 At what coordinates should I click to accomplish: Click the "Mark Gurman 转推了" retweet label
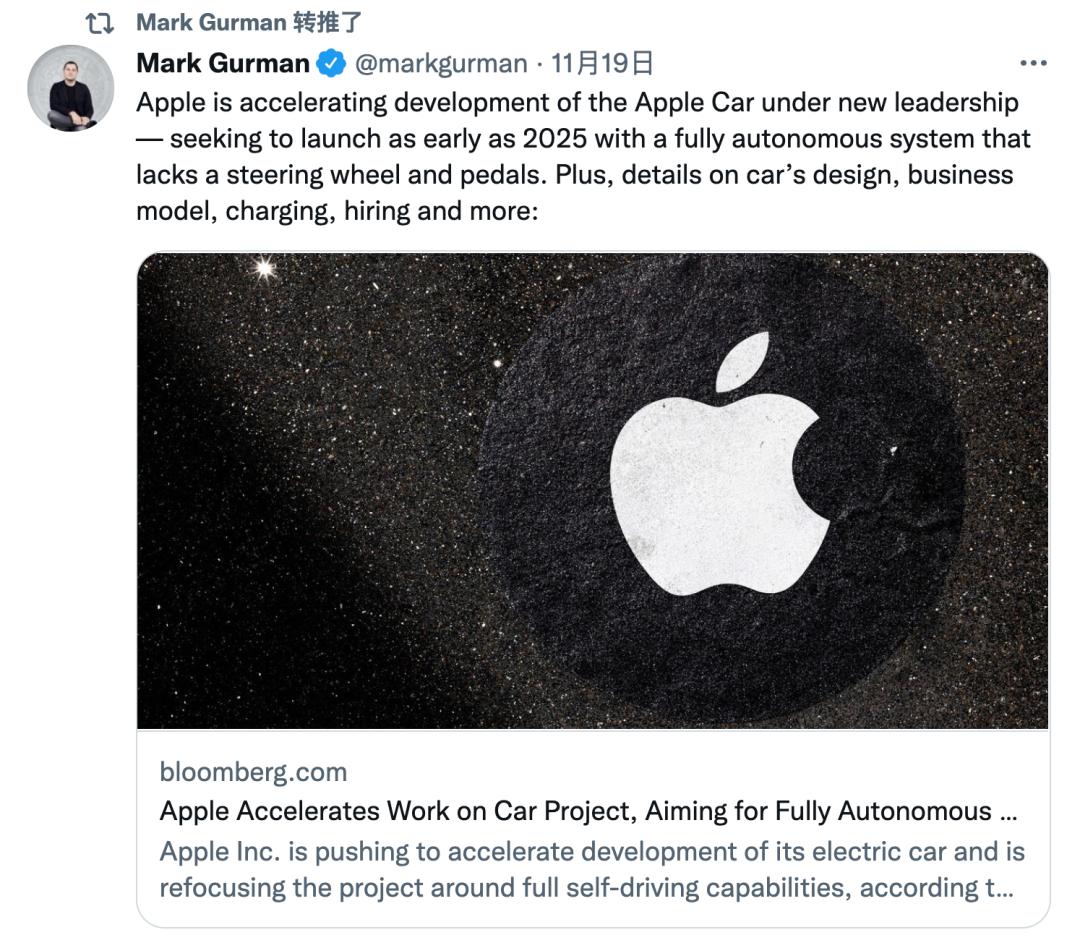249,22
